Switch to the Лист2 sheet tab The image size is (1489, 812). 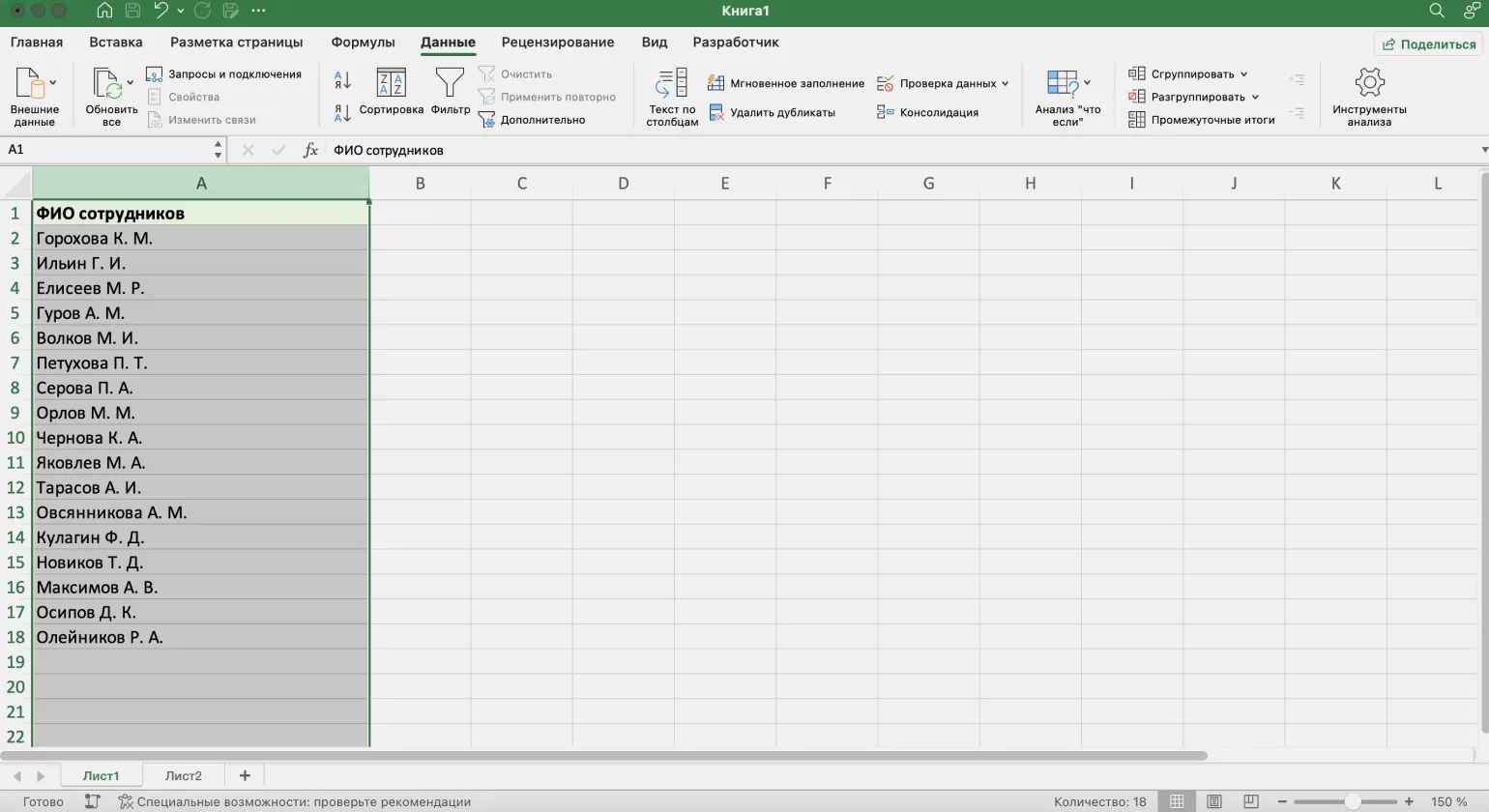click(x=183, y=776)
